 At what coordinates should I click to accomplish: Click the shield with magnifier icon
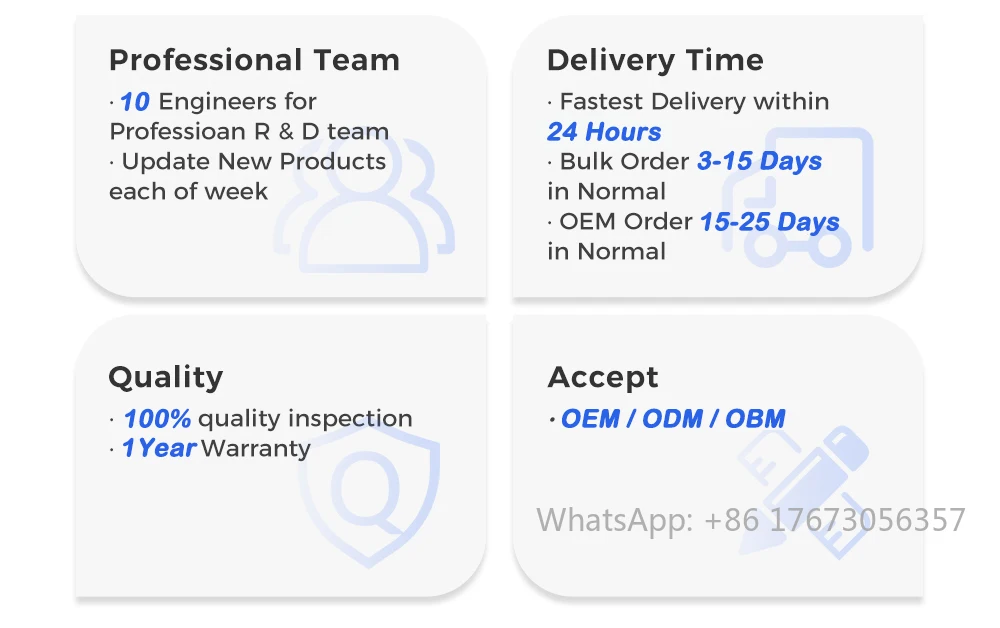click(x=368, y=490)
